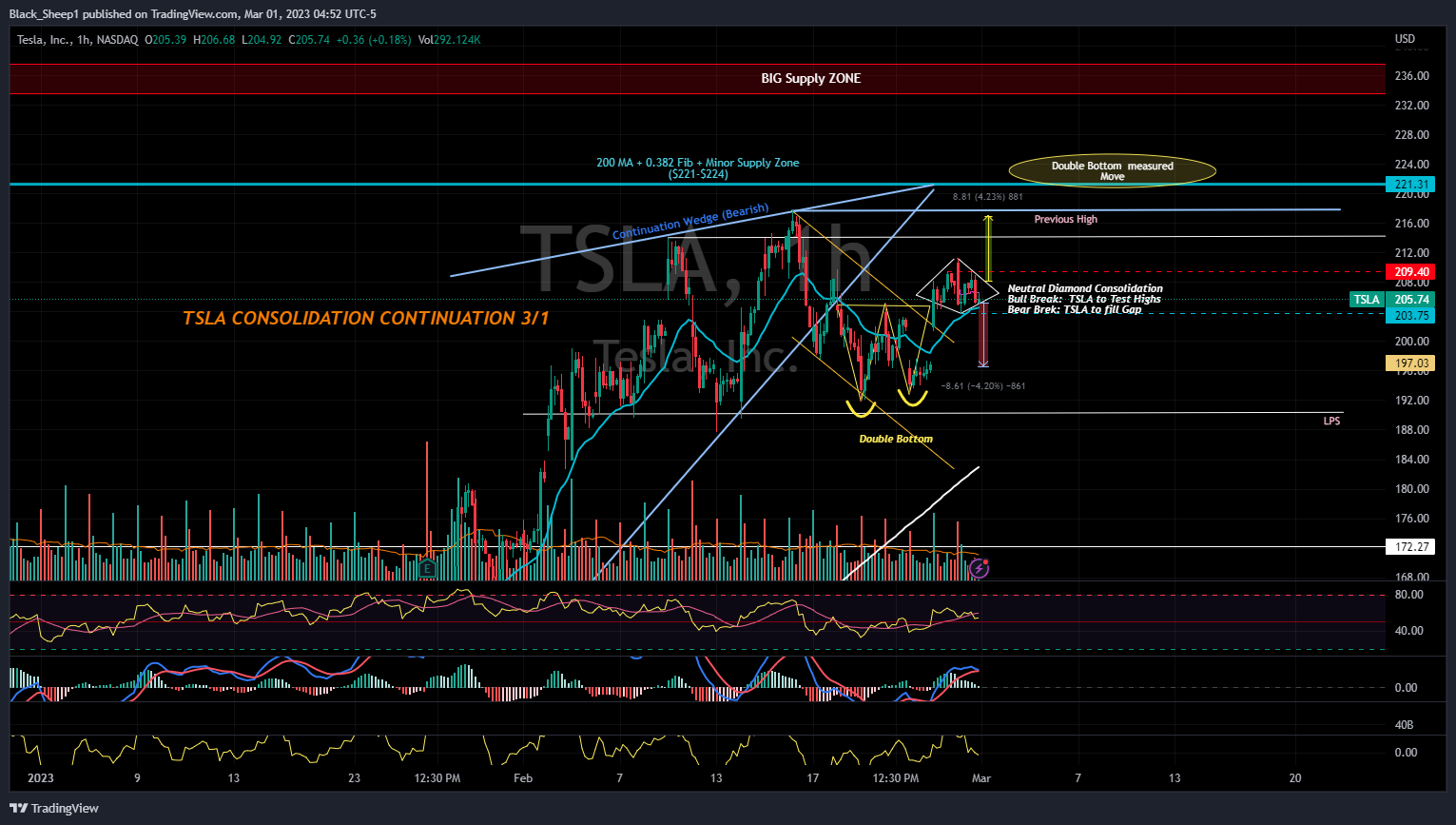Click the RSI 40.00 scale label

pos(1408,631)
